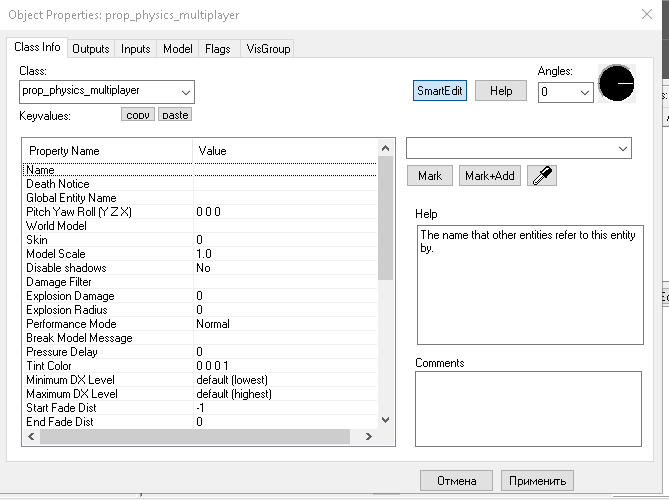
Task: Click the default (lowest) value cell
Action: [x=232, y=380]
